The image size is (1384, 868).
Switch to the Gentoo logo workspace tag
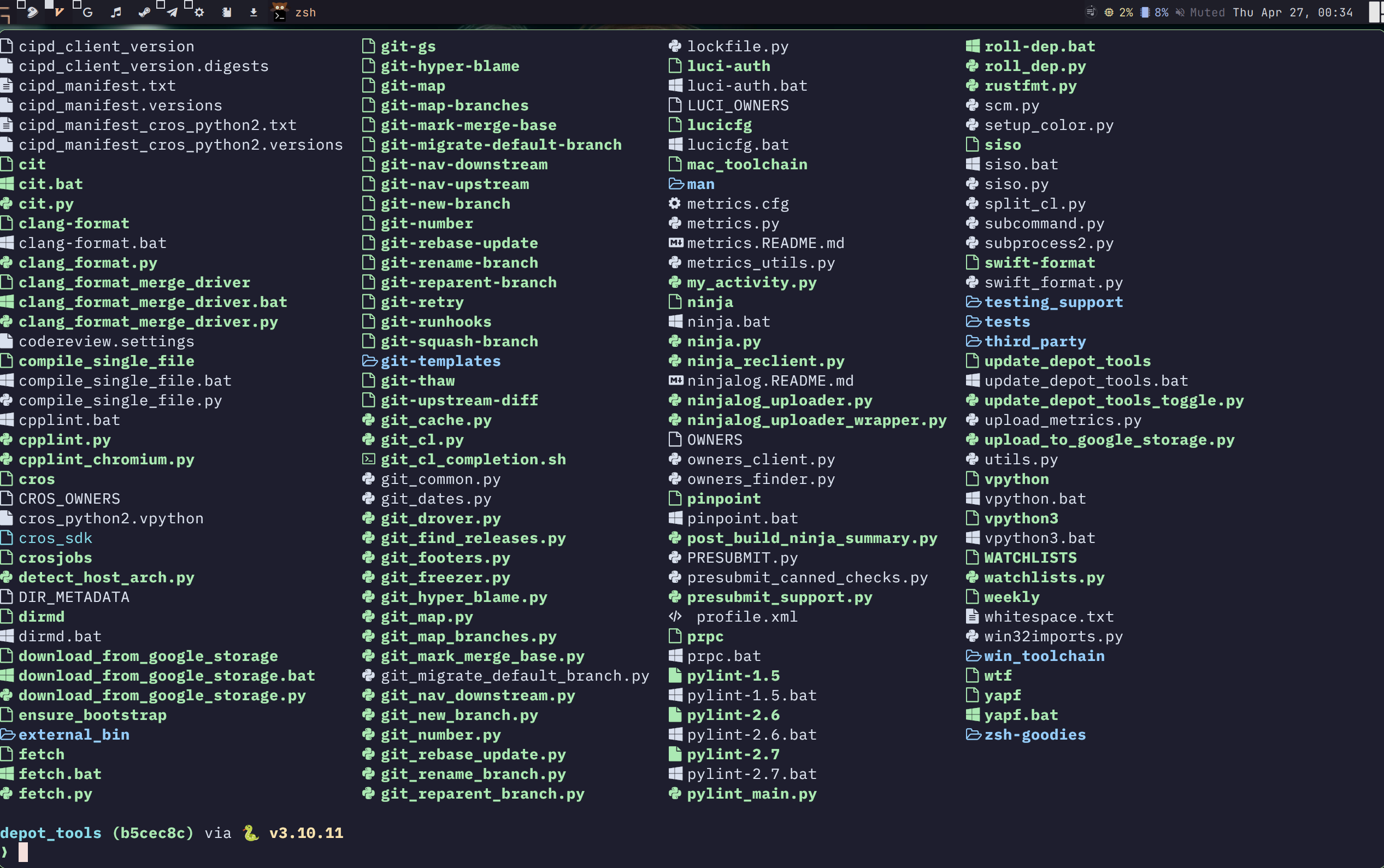[x=32, y=12]
